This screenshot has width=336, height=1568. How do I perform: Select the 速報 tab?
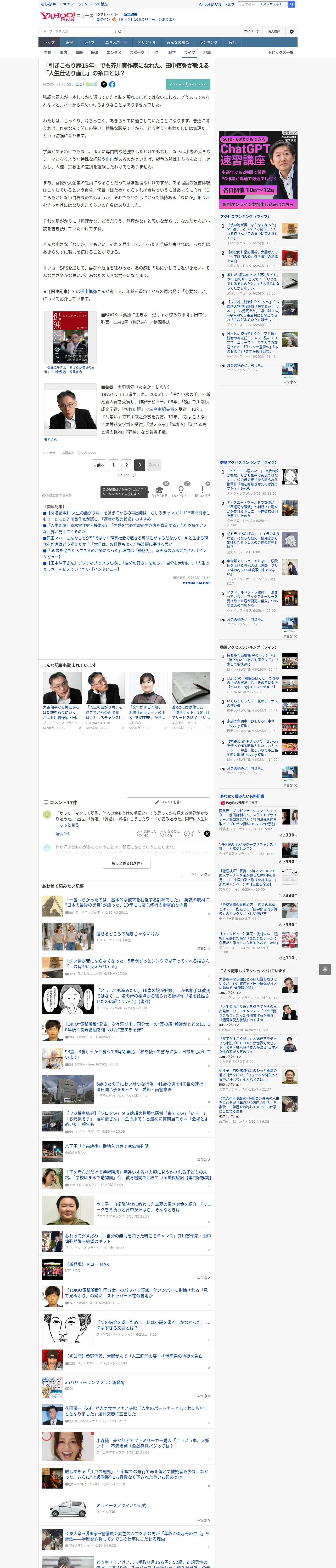(x=69, y=43)
